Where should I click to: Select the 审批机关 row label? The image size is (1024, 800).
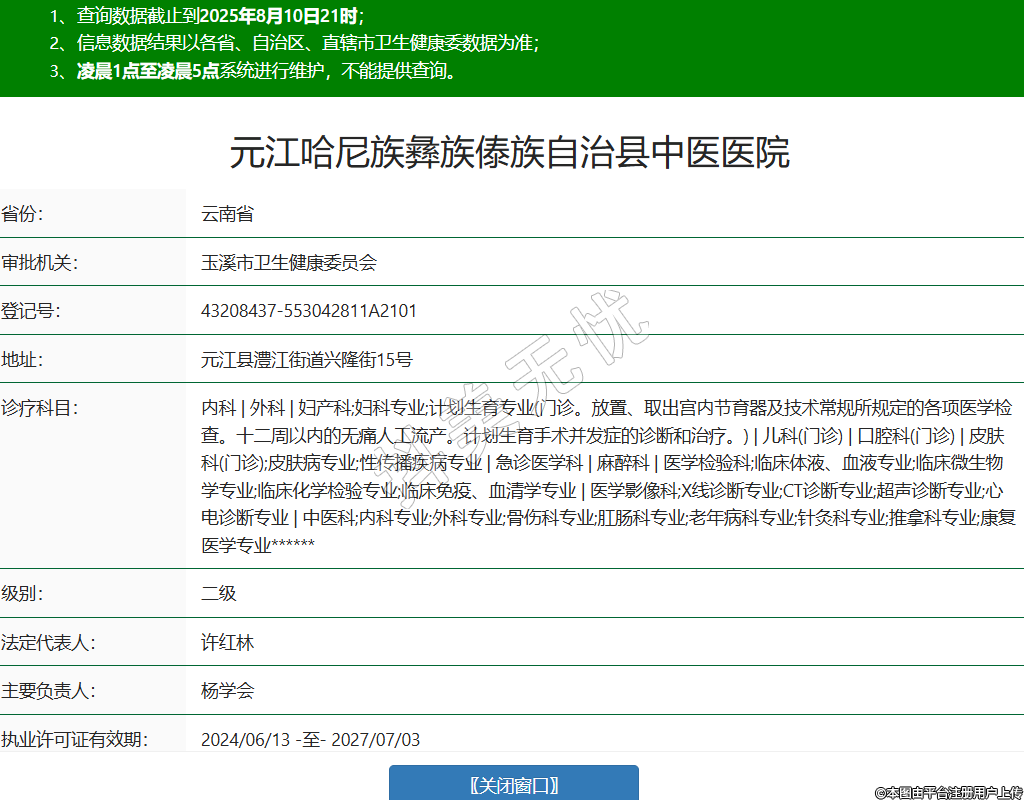point(40,263)
